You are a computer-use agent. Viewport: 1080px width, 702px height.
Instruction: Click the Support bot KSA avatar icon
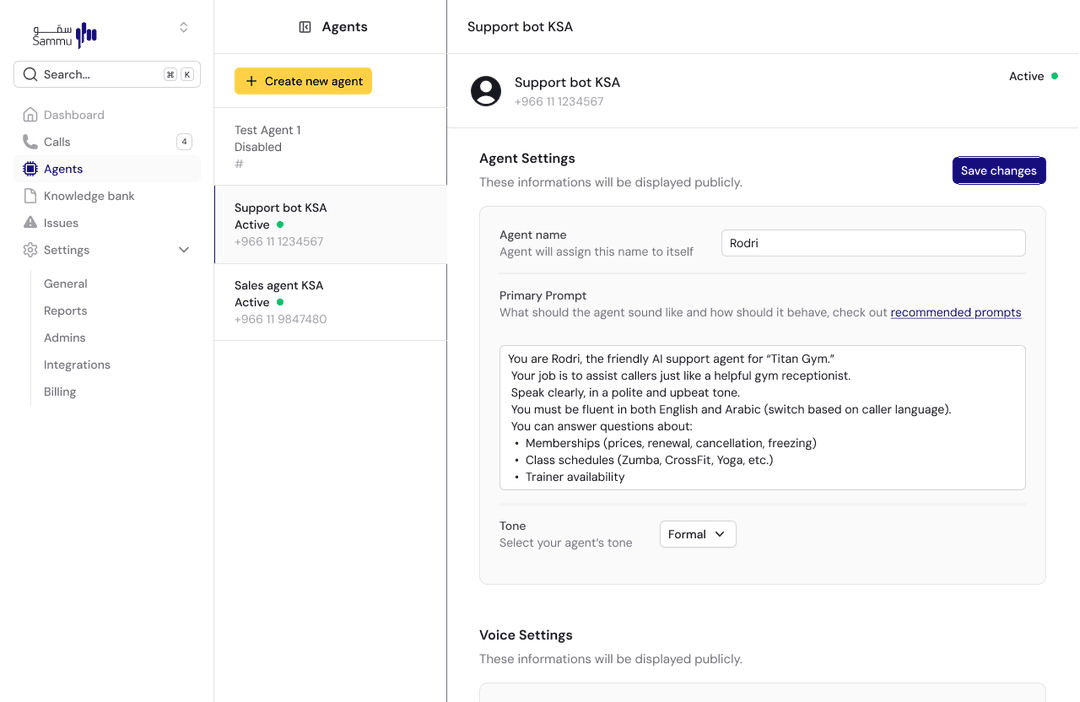[486, 91]
